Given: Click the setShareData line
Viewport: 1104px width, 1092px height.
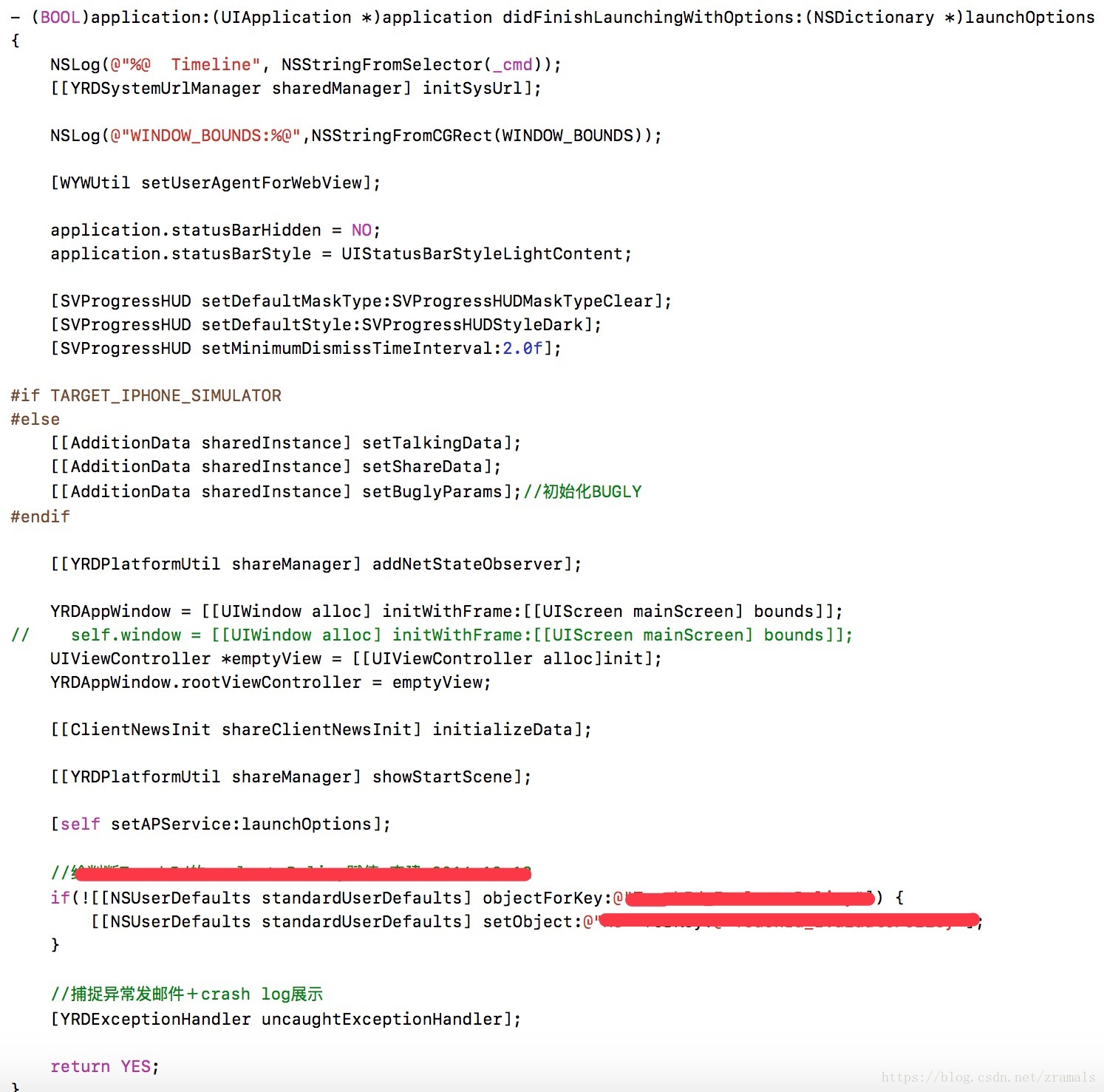Looking at the screenshot, I should [276, 467].
